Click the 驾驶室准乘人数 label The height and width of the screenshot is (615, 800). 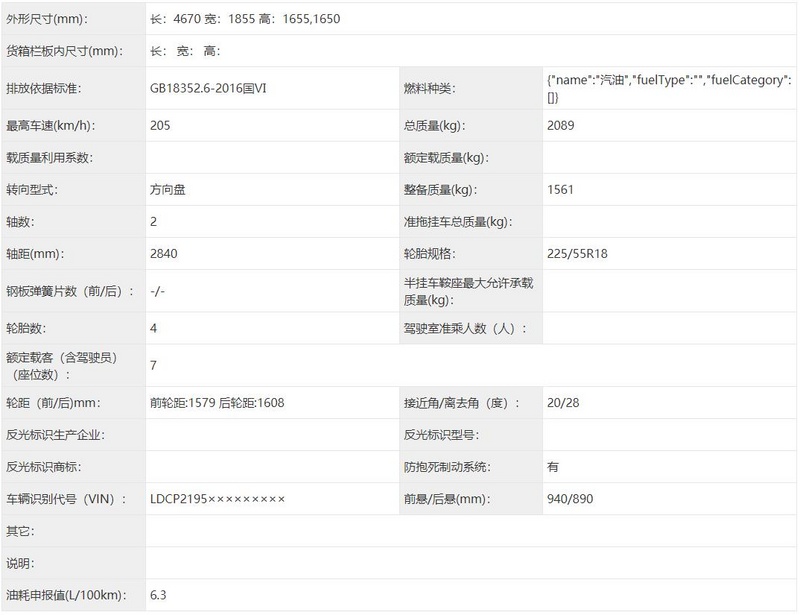(x=465, y=328)
